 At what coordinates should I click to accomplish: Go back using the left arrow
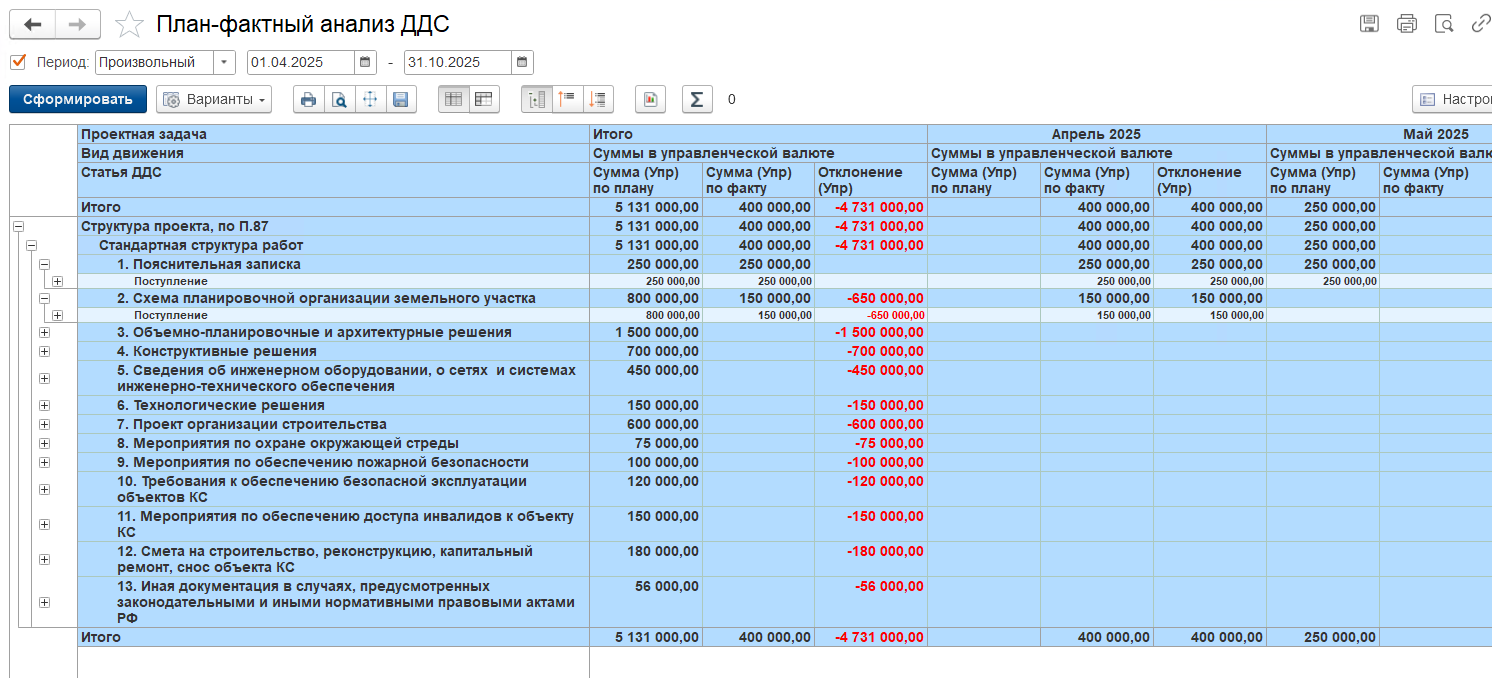(32, 24)
